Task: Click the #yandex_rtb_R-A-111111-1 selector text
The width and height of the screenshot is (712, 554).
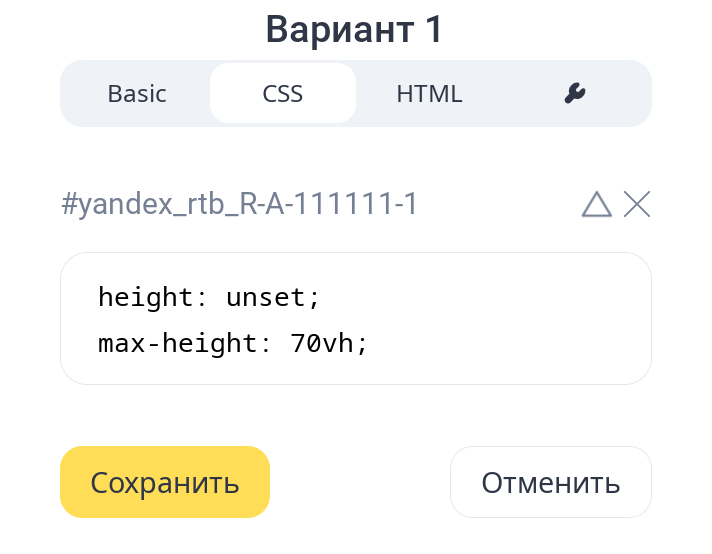Action: (239, 205)
